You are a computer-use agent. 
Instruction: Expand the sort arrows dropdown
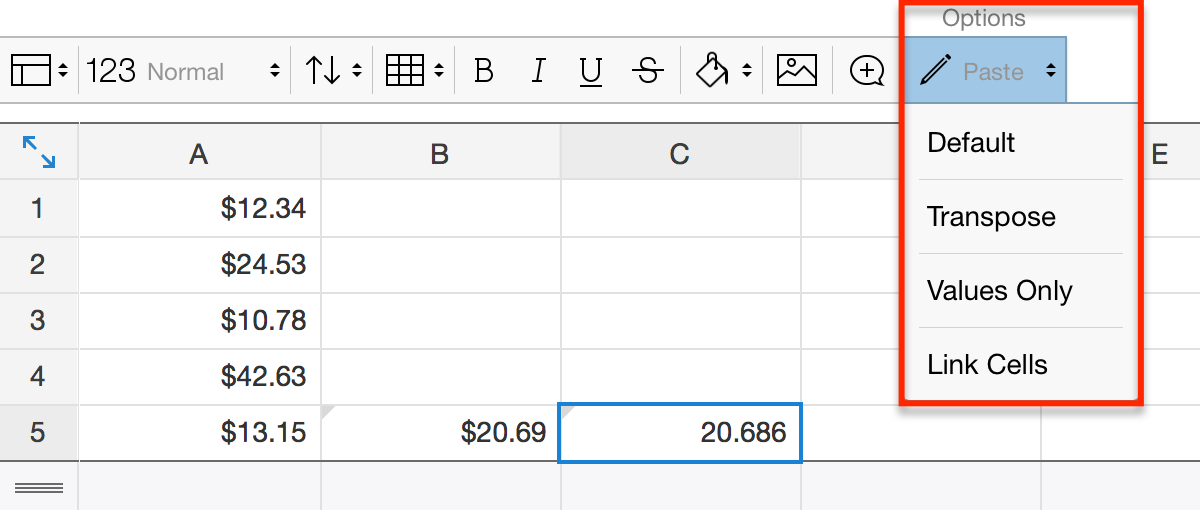pyautogui.click(x=332, y=72)
